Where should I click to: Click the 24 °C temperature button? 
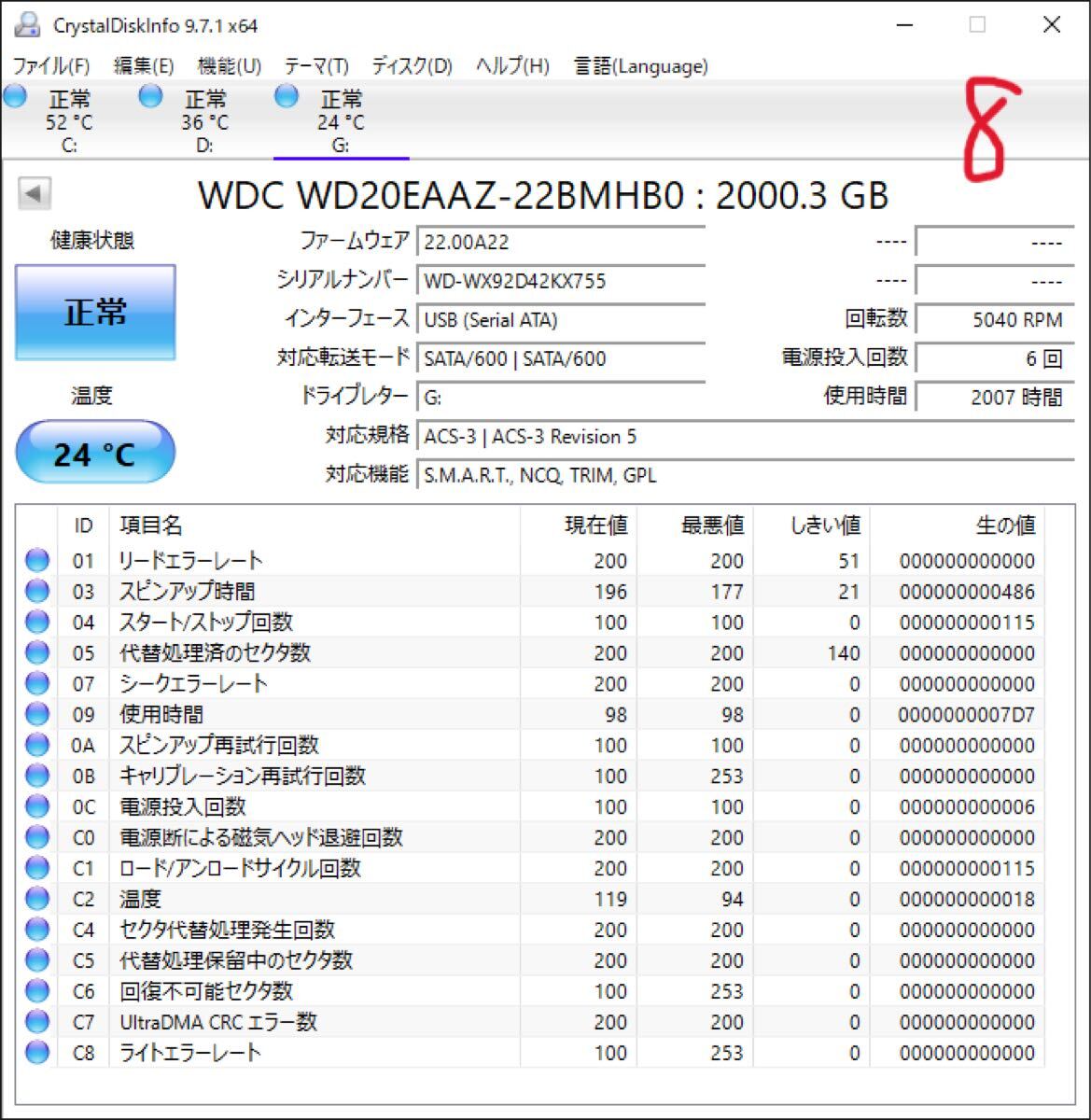click(95, 453)
